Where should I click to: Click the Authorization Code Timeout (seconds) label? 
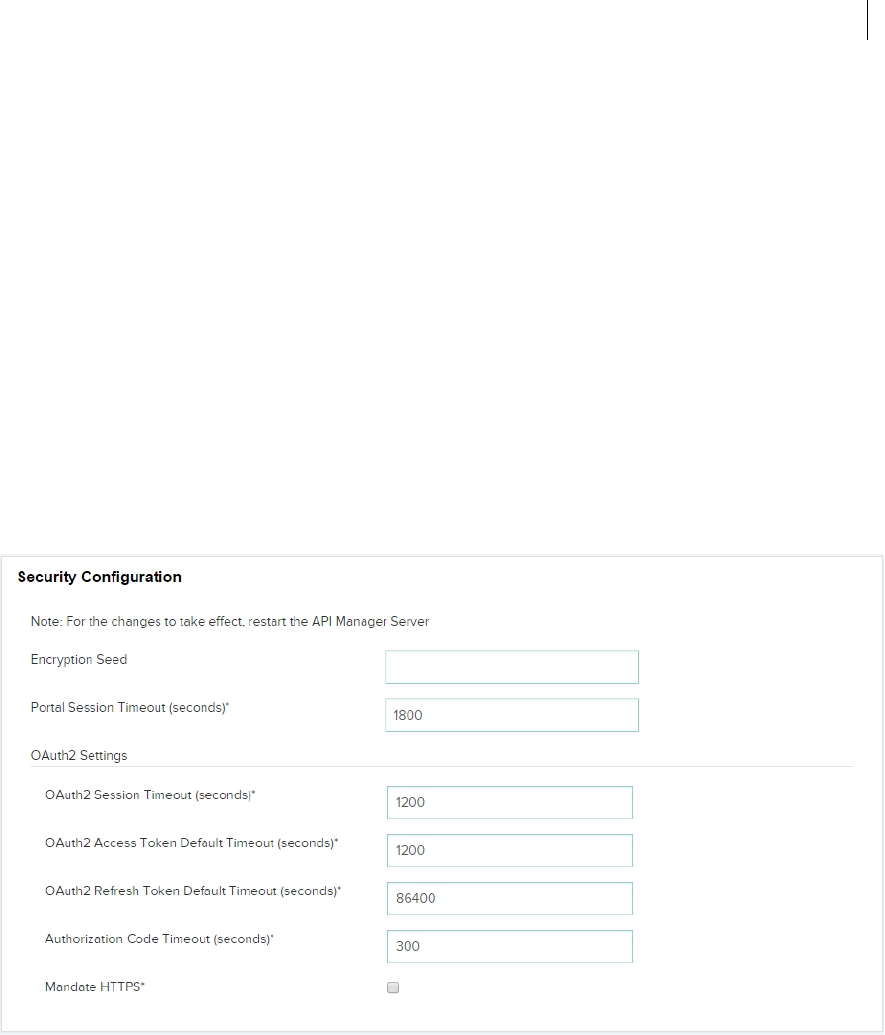click(x=160, y=939)
